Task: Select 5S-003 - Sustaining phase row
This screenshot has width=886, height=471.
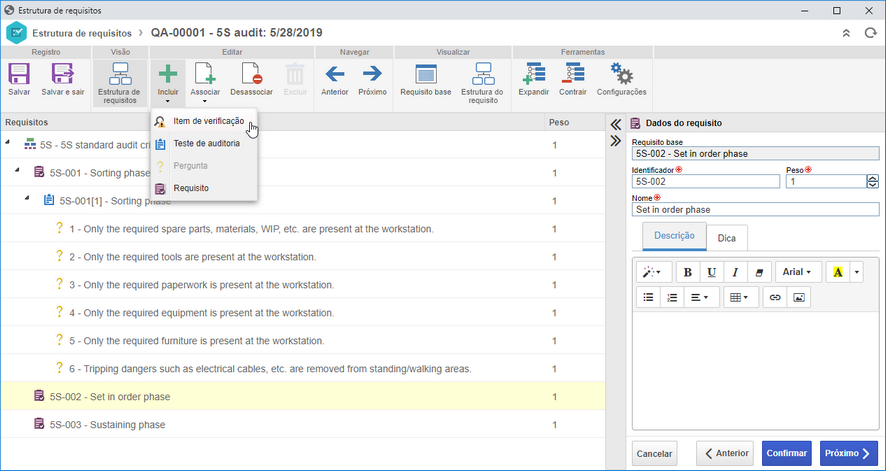Action: click(302, 424)
